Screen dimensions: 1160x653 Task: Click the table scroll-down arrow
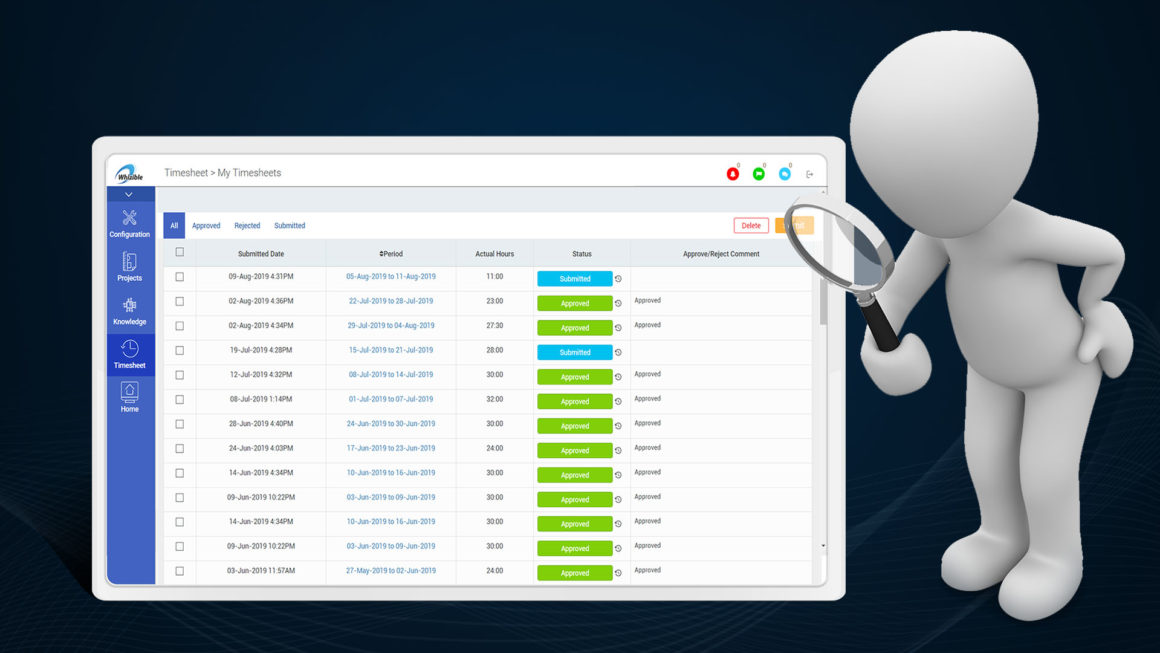pos(823,546)
